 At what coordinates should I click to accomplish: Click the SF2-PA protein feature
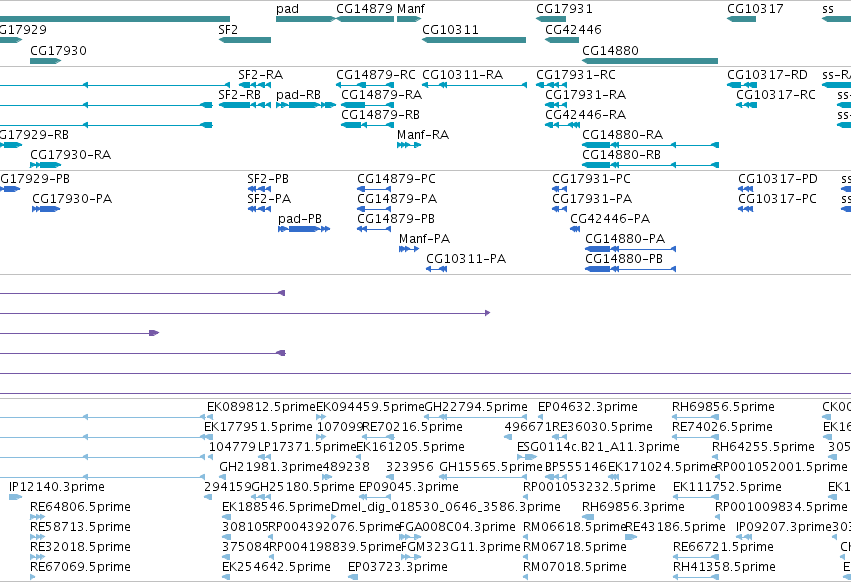pos(259,209)
